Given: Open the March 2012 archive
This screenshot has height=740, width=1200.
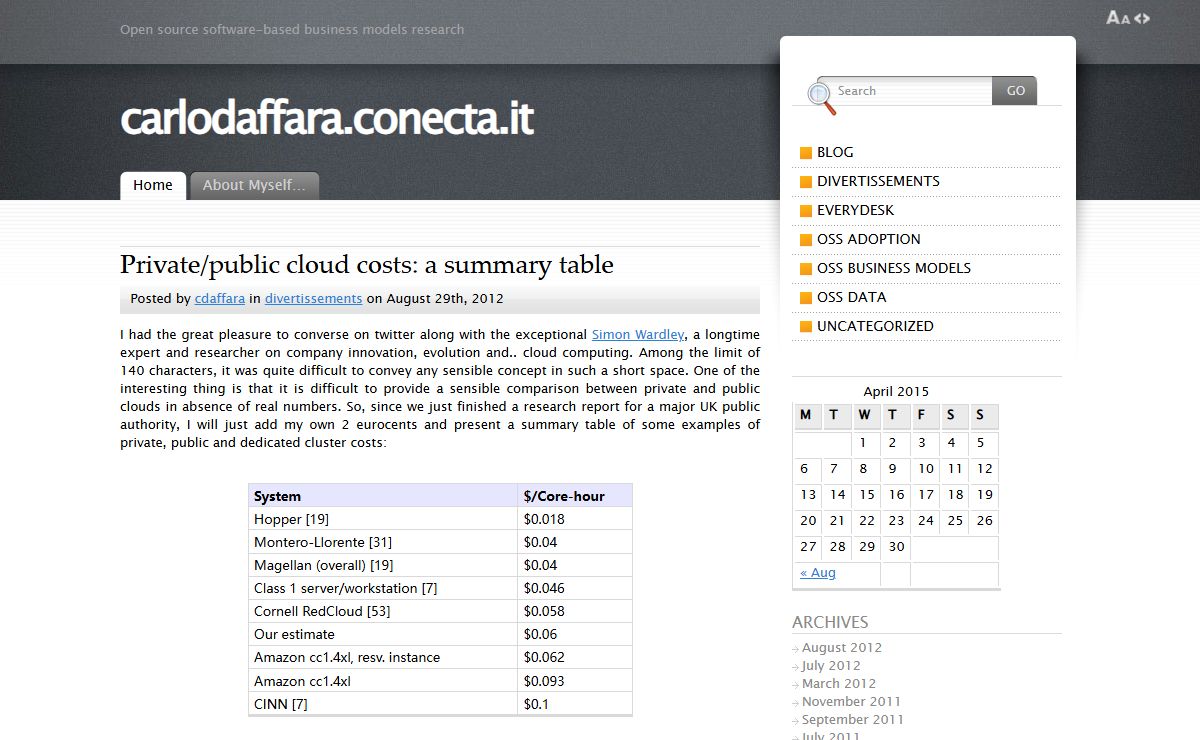Looking at the screenshot, I should (x=839, y=684).
